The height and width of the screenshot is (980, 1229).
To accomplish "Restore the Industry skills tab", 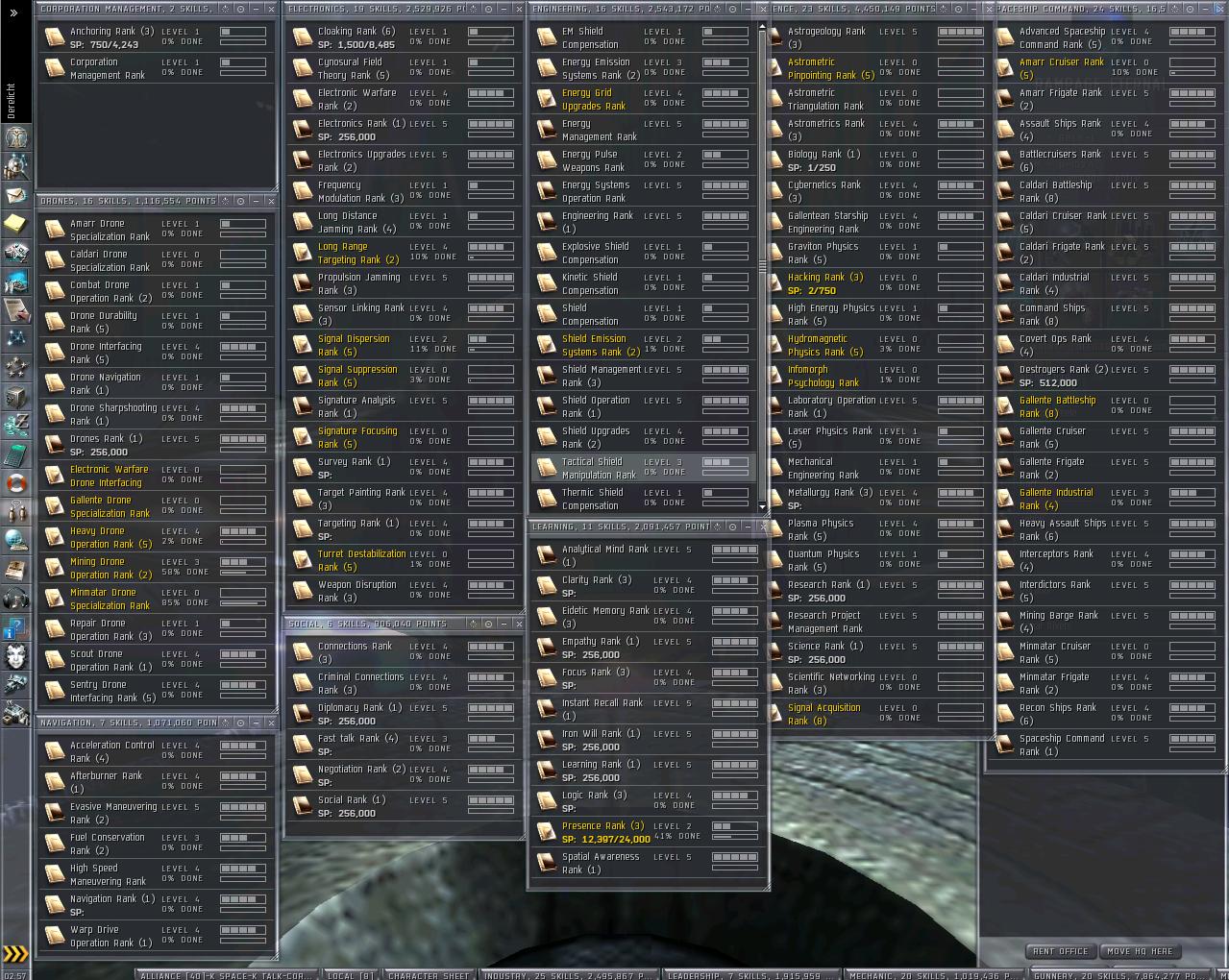I will coord(569,974).
